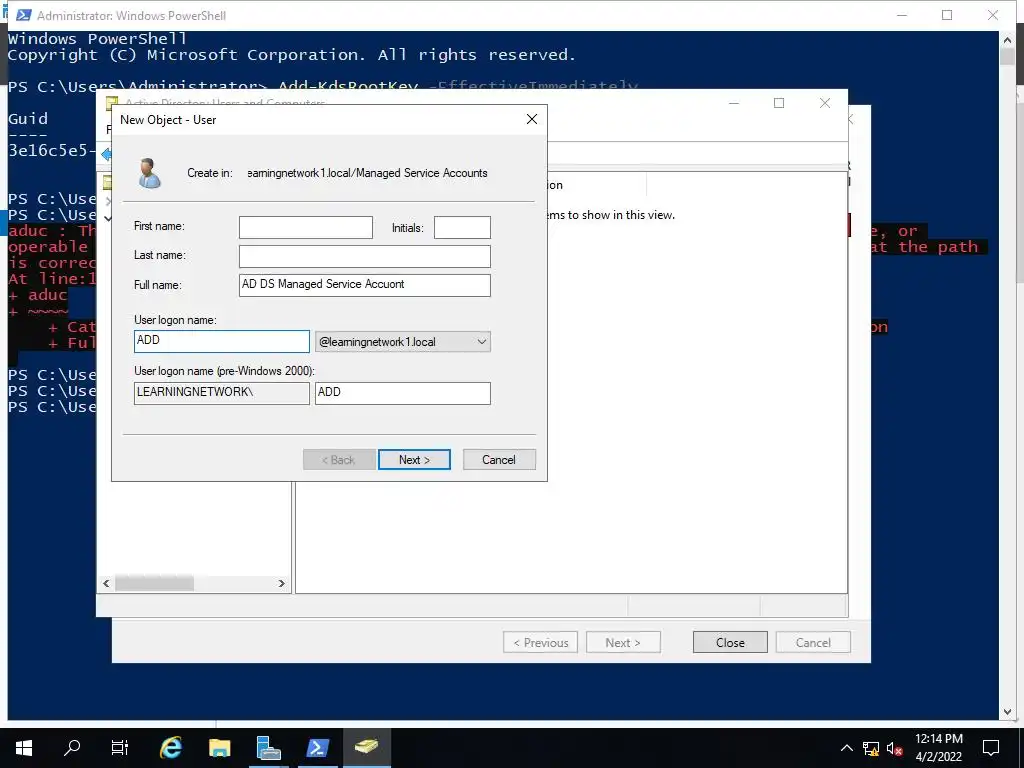Viewport: 1024px width, 768px height.
Task: Open the Windows Start menu
Action: tap(24, 748)
